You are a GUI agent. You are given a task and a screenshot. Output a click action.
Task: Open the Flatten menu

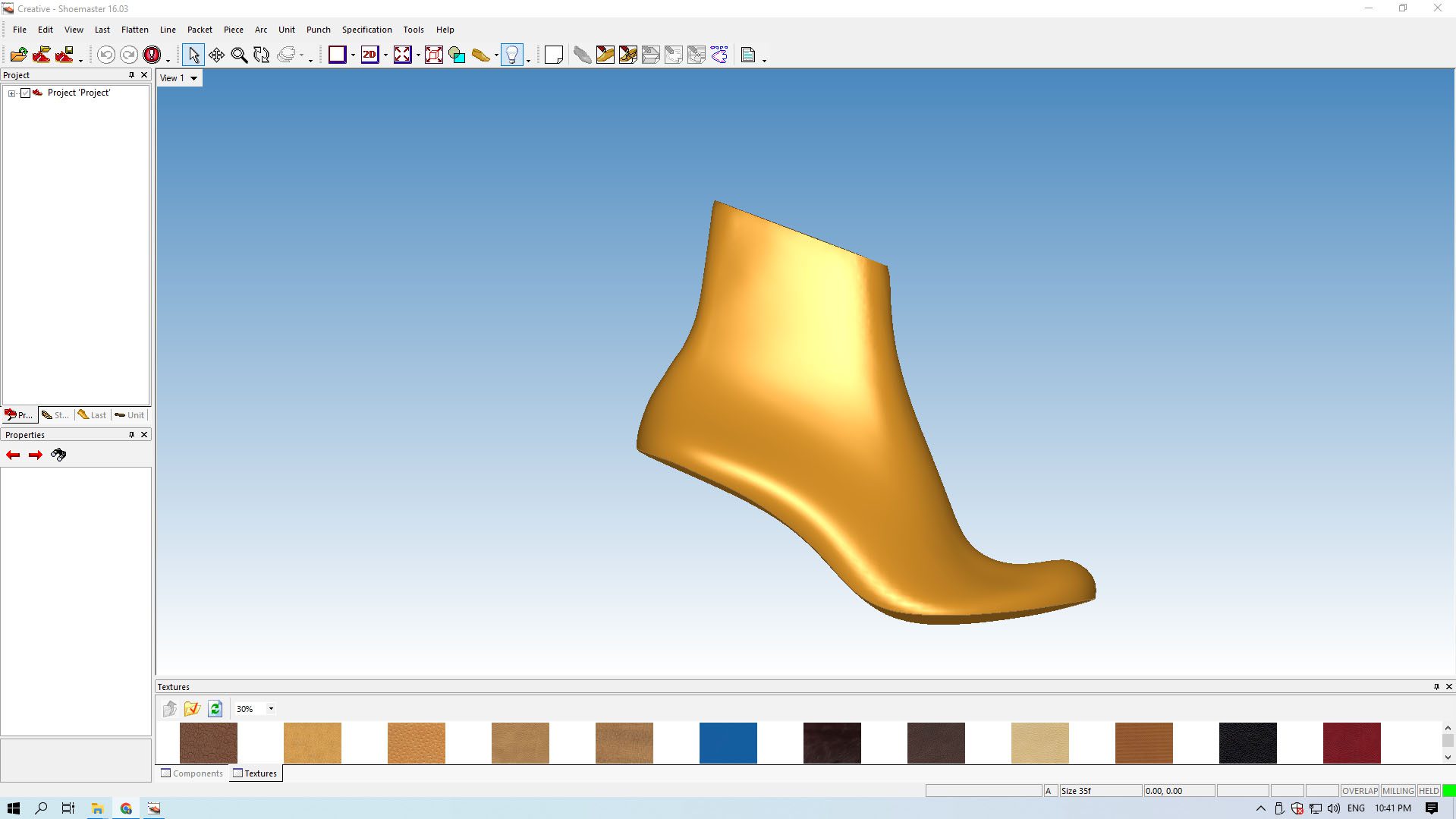(134, 30)
